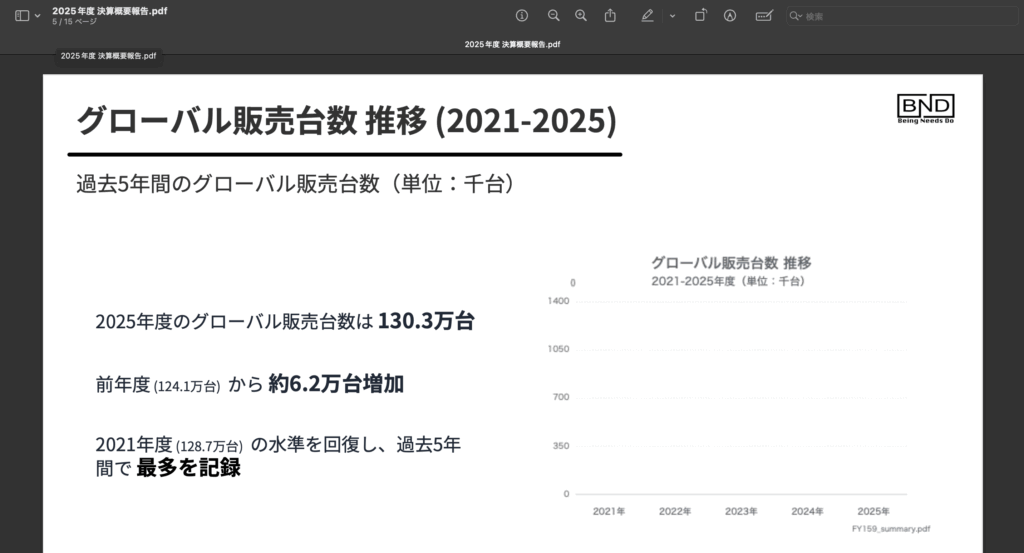
Task: Zoom in using the plus magnifier
Action: tap(581, 16)
